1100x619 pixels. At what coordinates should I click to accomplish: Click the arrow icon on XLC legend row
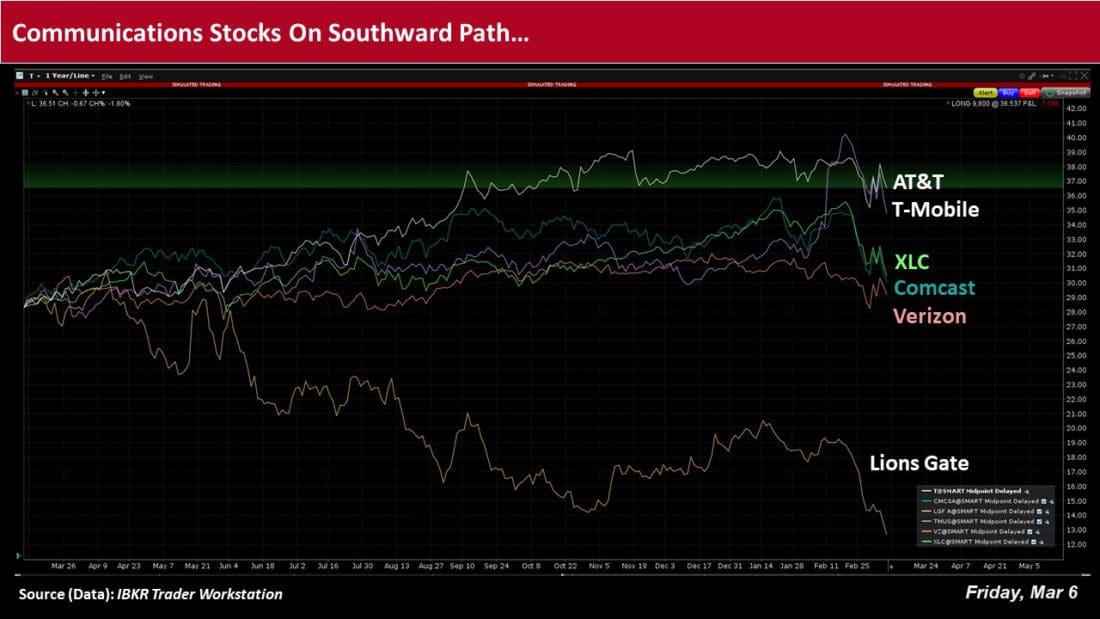(x=1041, y=542)
